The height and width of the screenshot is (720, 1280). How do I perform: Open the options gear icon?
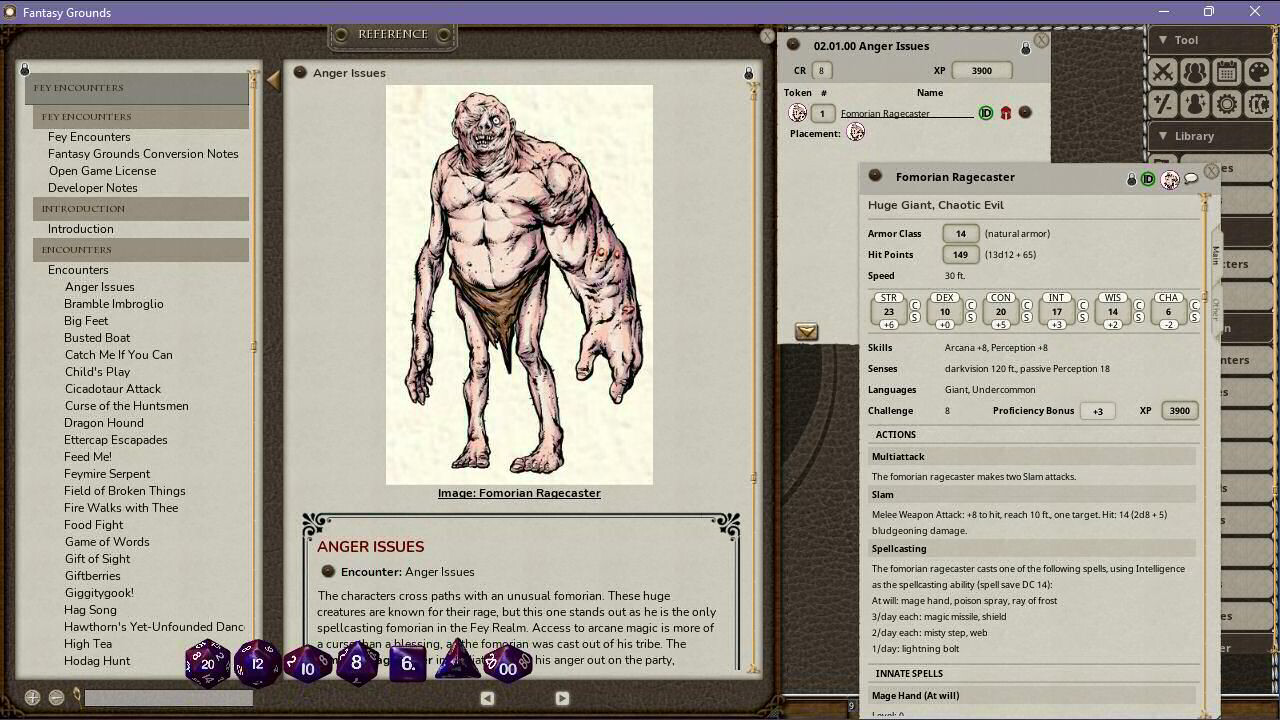click(x=1225, y=104)
